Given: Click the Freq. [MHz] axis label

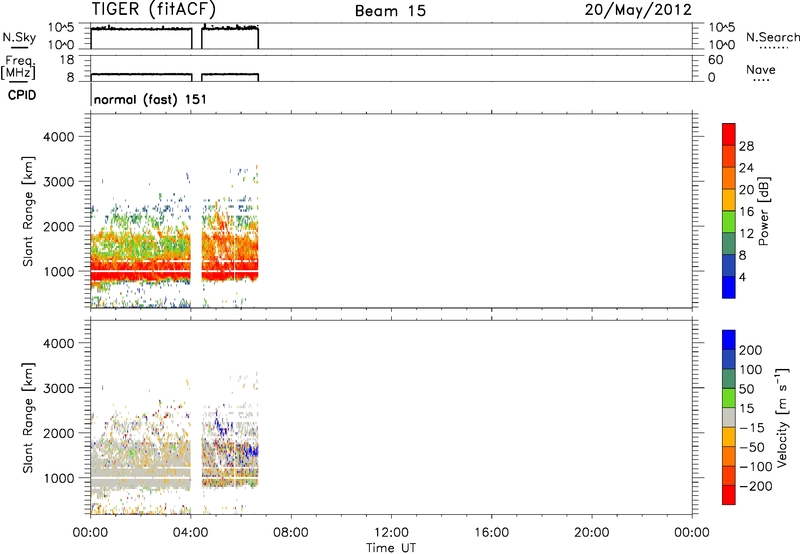Looking at the screenshot, I should click(18, 68).
